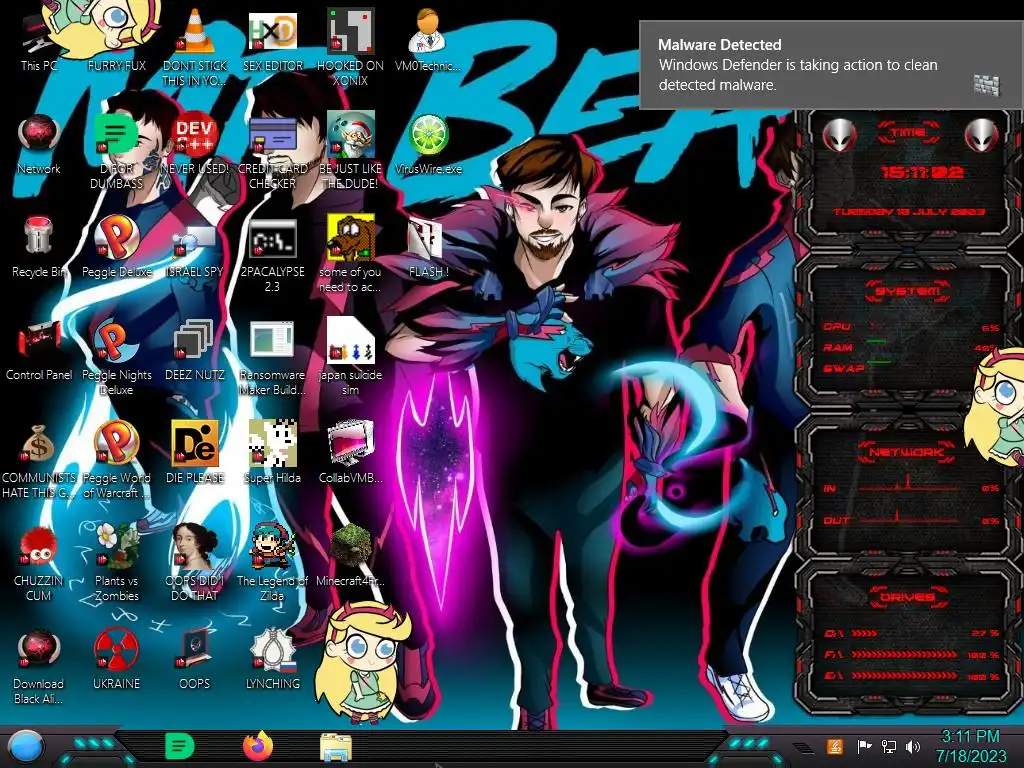Screen dimensions: 1024x768
Task: Open the dog icon 'some of you need to ac...'
Action: [351, 255]
